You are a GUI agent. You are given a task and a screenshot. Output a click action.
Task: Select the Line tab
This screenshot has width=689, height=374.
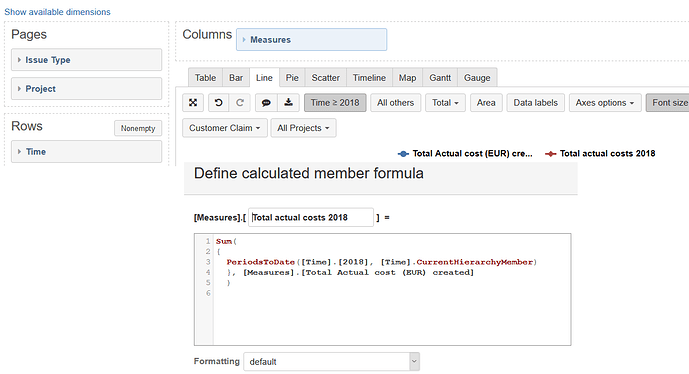point(264,78)
